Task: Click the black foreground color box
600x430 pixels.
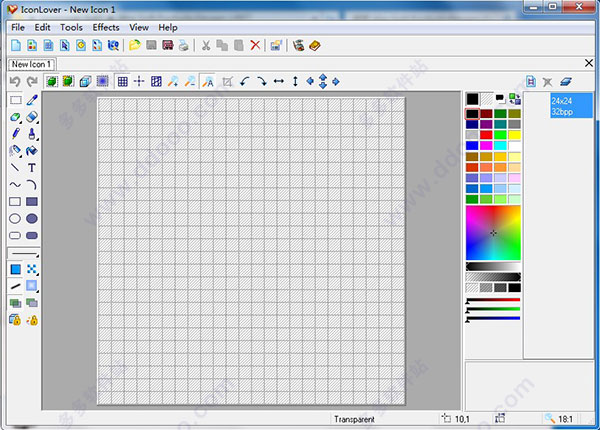Action: pyautogui.click(x=472, y=99)
